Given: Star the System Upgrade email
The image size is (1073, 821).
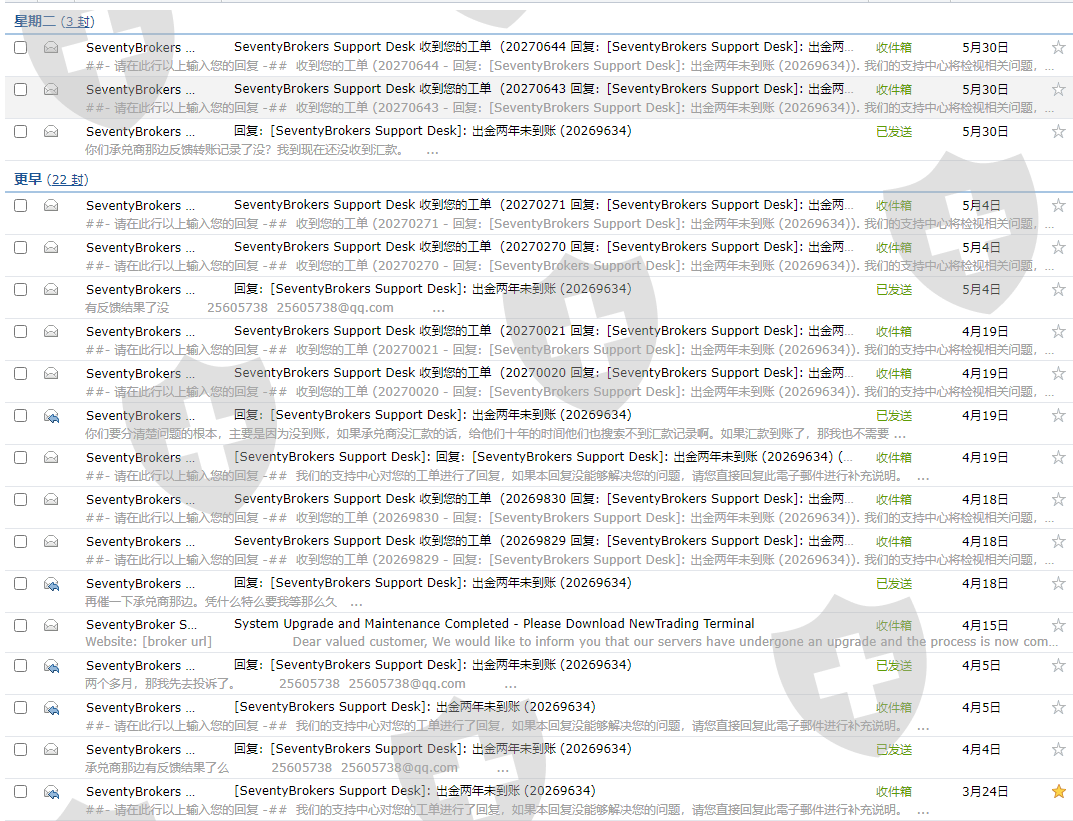Looking at the screenshot, I should coord(1058,625).
